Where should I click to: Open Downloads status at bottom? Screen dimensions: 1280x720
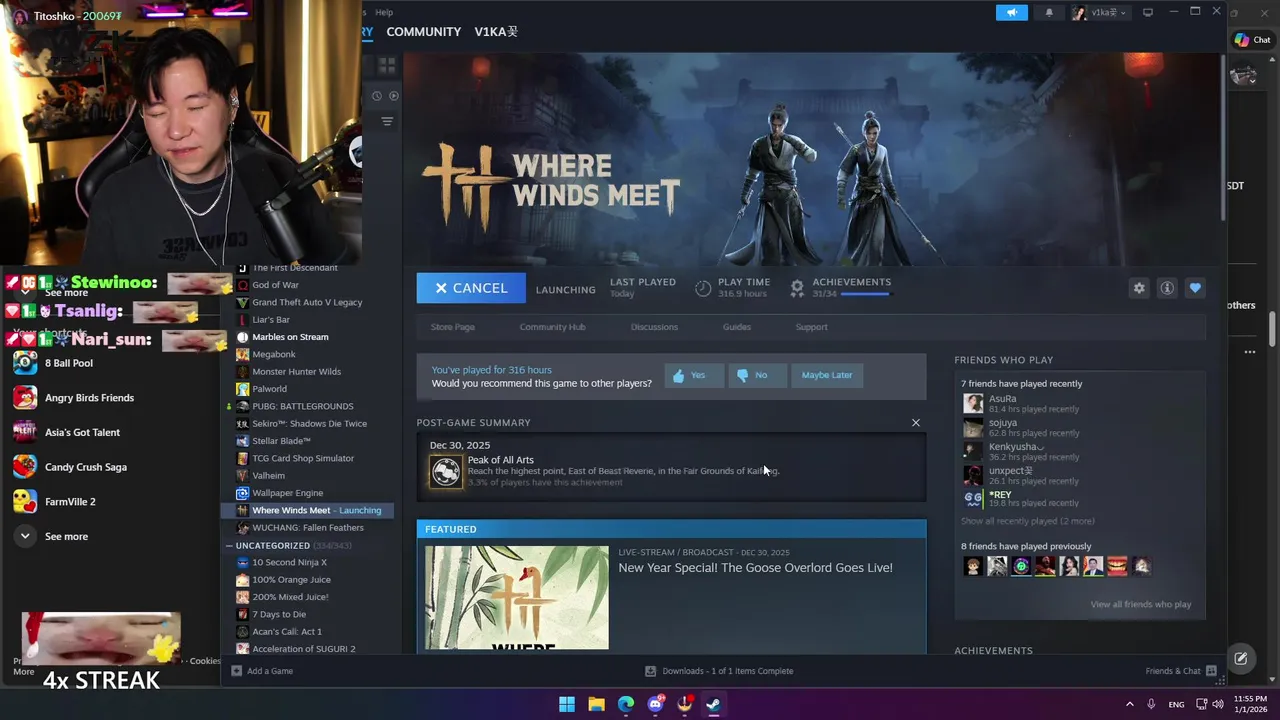718,671
